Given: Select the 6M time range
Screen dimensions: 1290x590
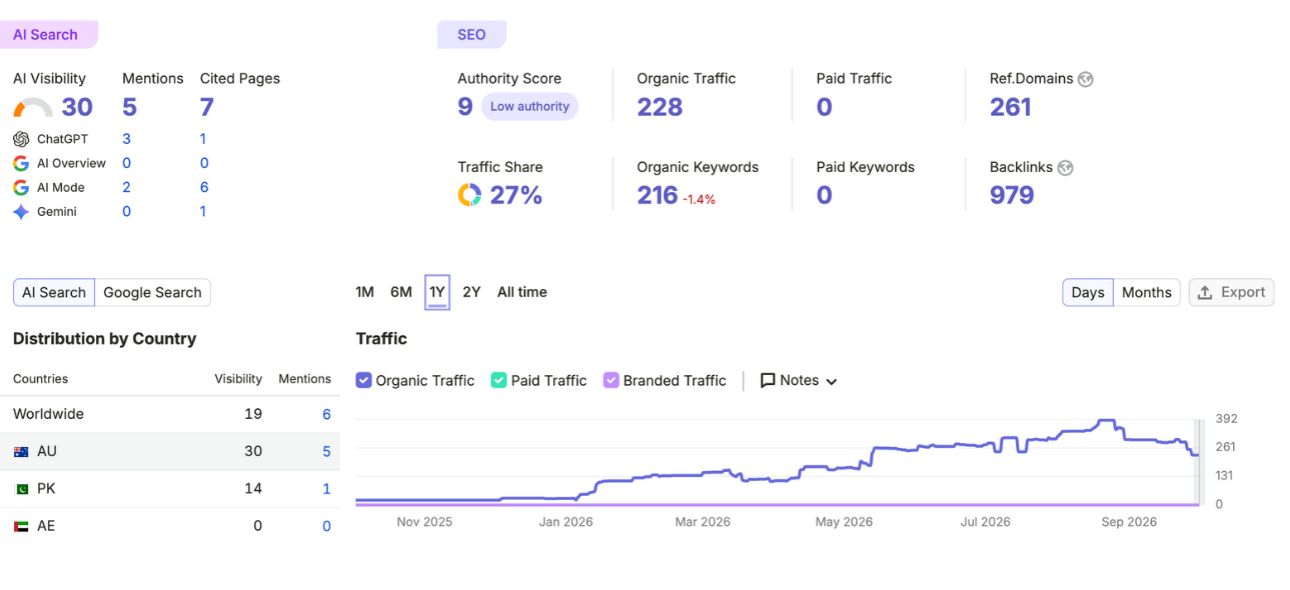Looking at the screenshot, I should (401, 292).
